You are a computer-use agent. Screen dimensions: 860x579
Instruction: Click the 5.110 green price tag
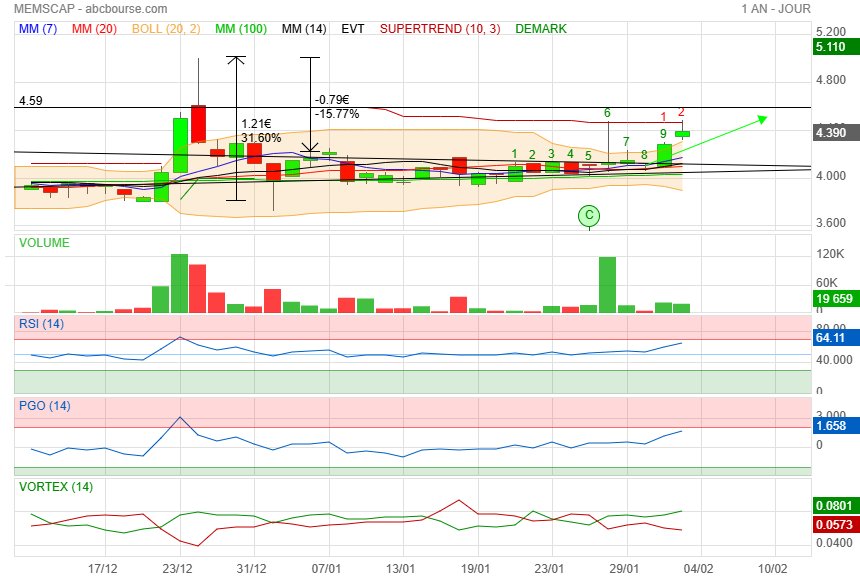[x=836, y=47]
